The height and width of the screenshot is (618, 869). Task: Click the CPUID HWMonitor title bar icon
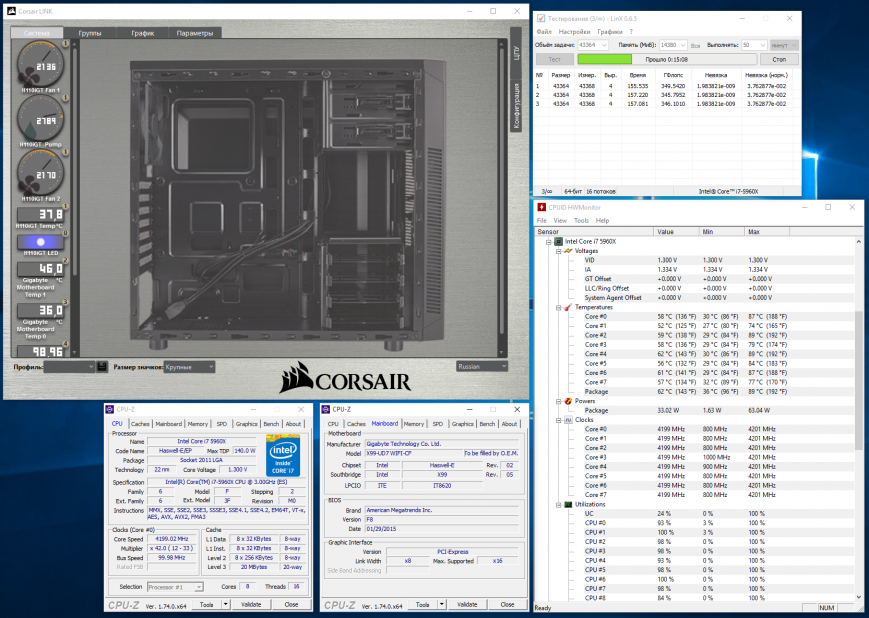point(541,207)
